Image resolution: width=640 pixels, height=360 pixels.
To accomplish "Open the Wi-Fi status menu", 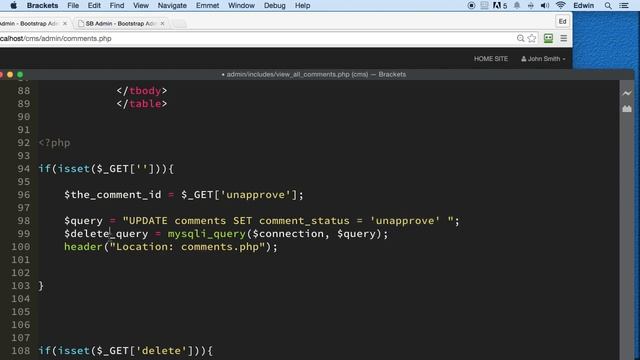I will pos(560,5).
